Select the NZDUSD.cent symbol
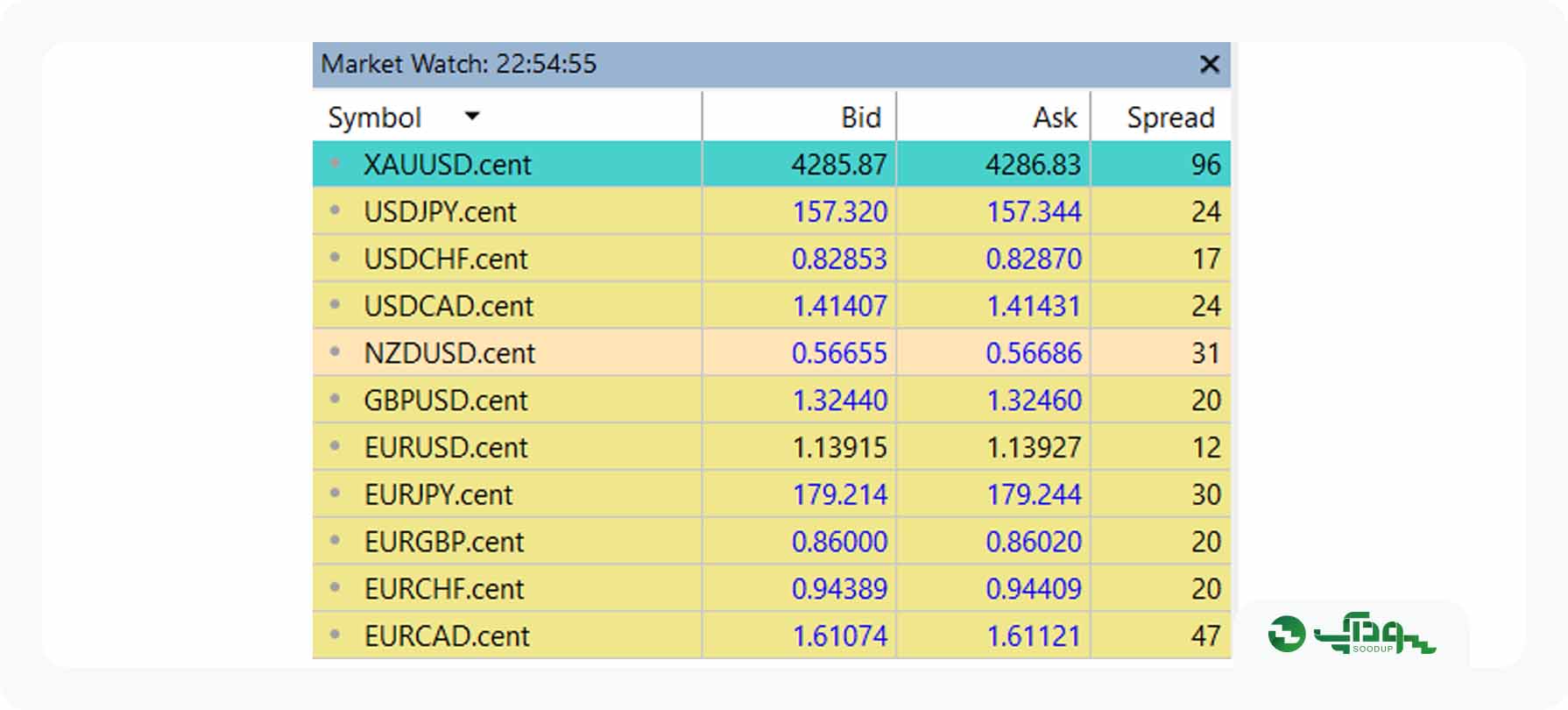The image size is (1568, 710). point(449,353)
